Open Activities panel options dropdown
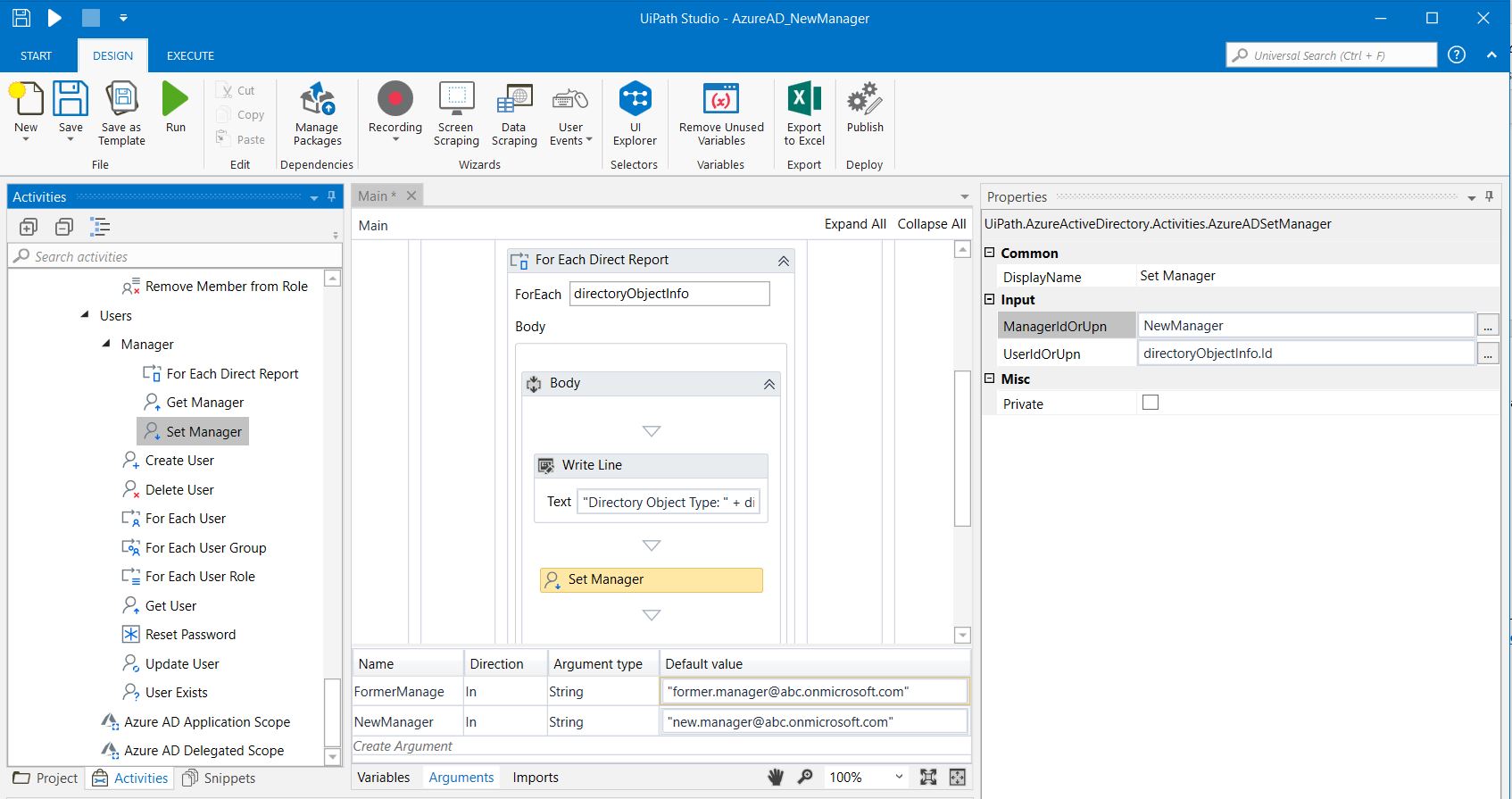1512x799 pixels. [314, 197]
